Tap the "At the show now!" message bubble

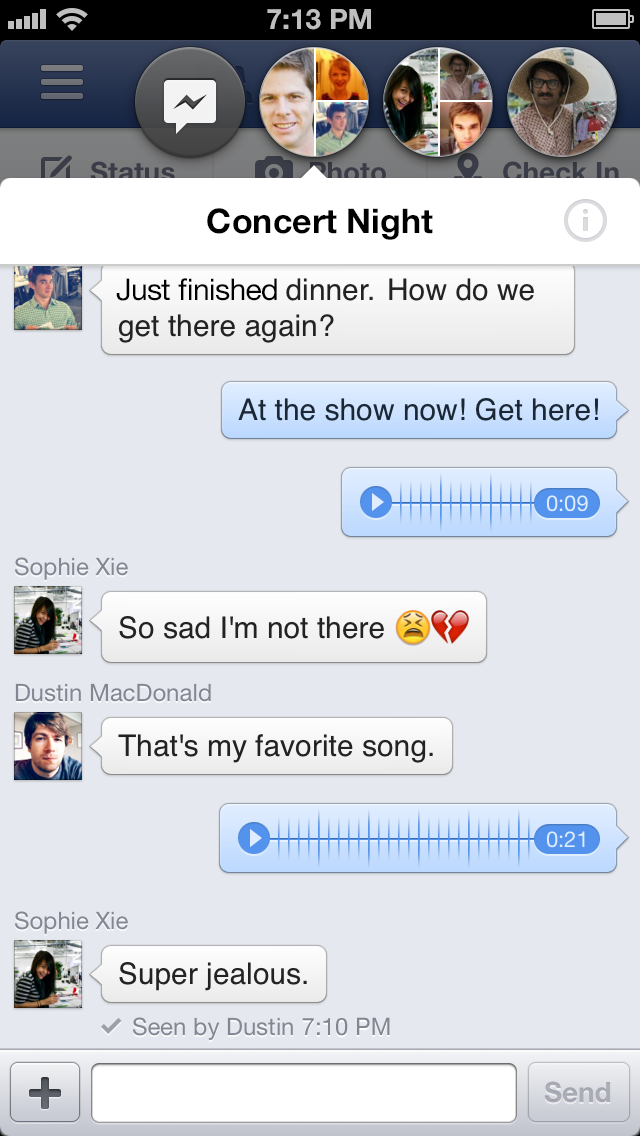pos(419,410)
